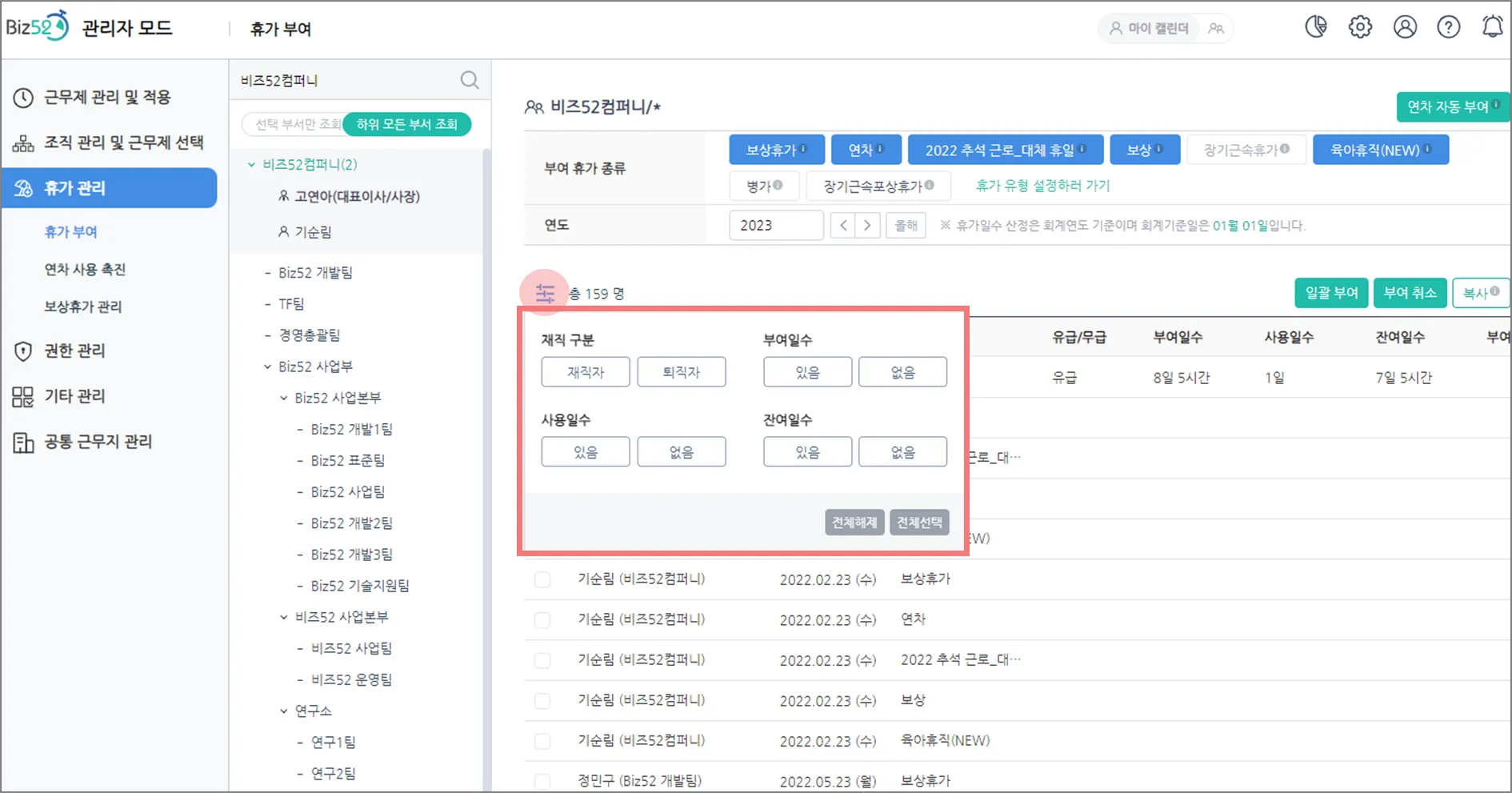Go to next year arrow

point(868,226)
